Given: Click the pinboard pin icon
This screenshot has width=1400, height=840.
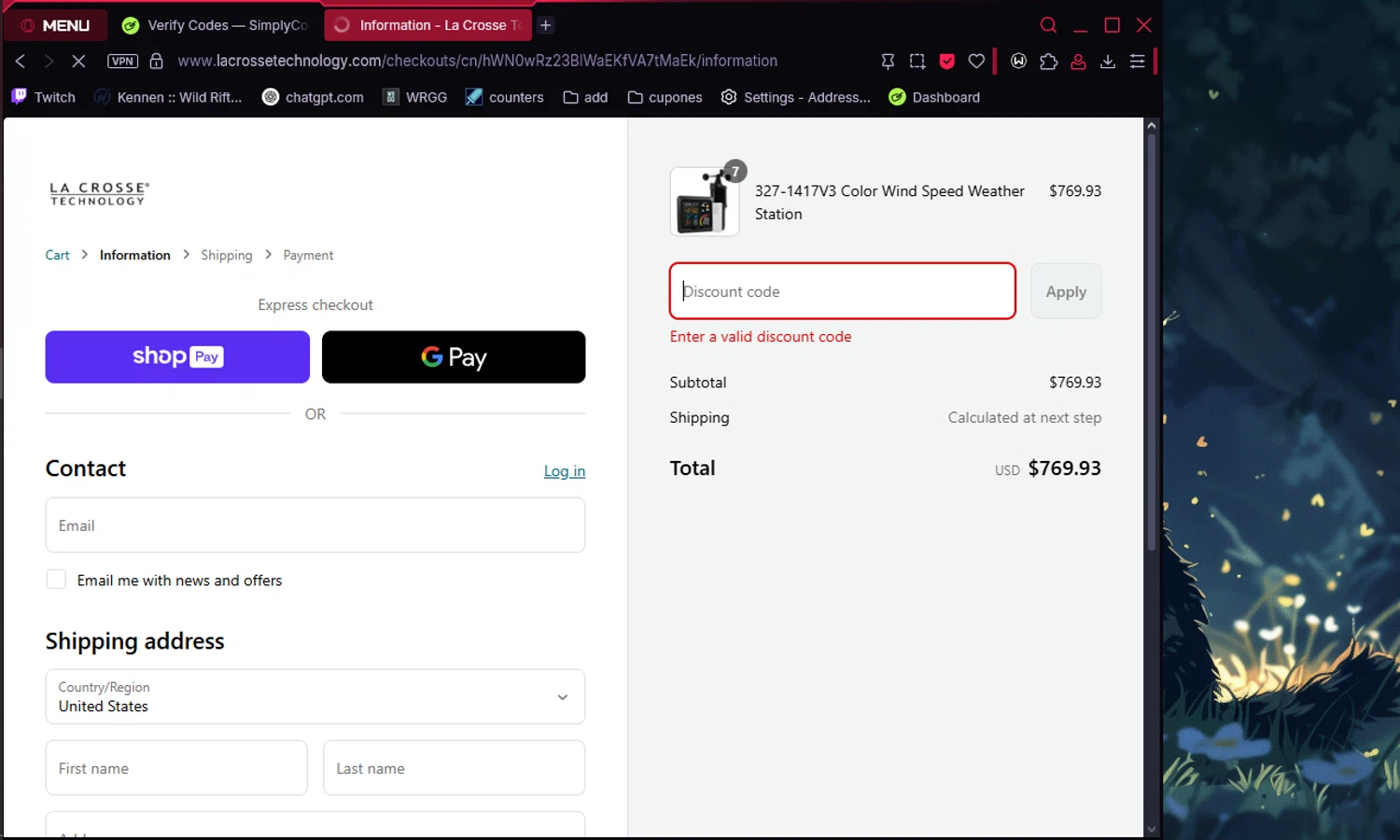Looking at the screenshot, I should click(x=888, y=61).
